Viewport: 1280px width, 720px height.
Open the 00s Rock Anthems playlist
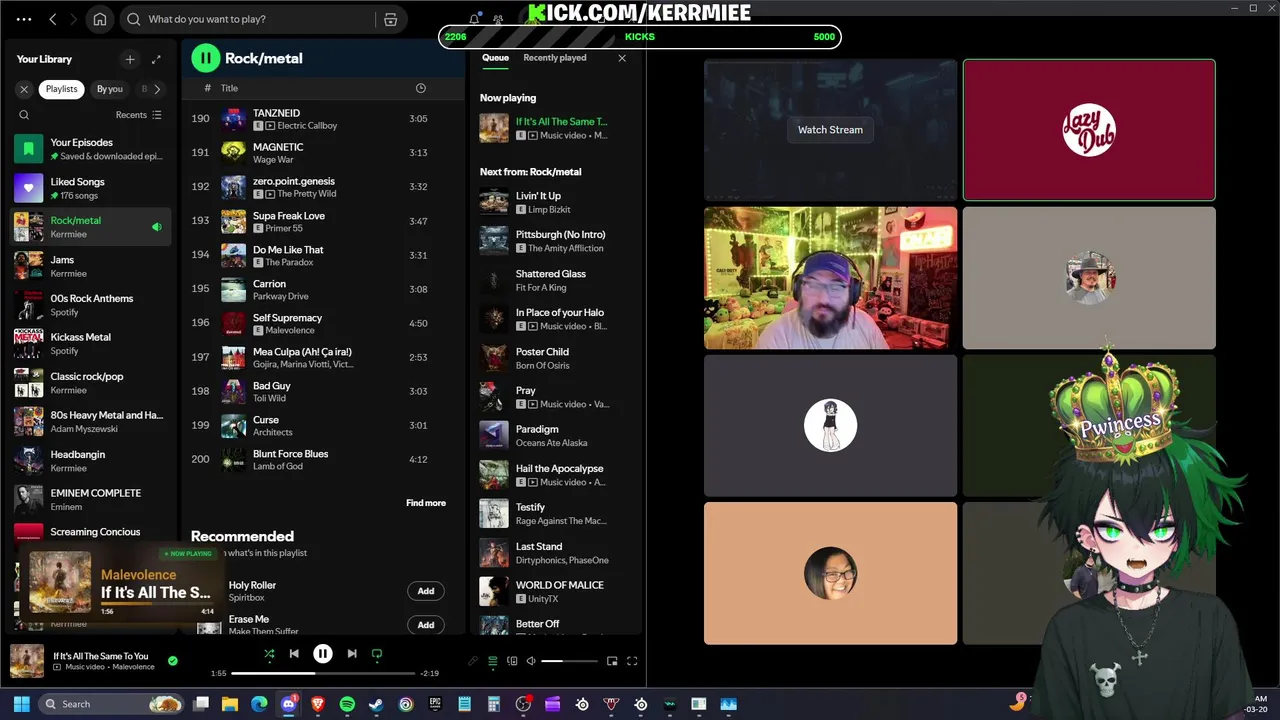click(92, 305)
